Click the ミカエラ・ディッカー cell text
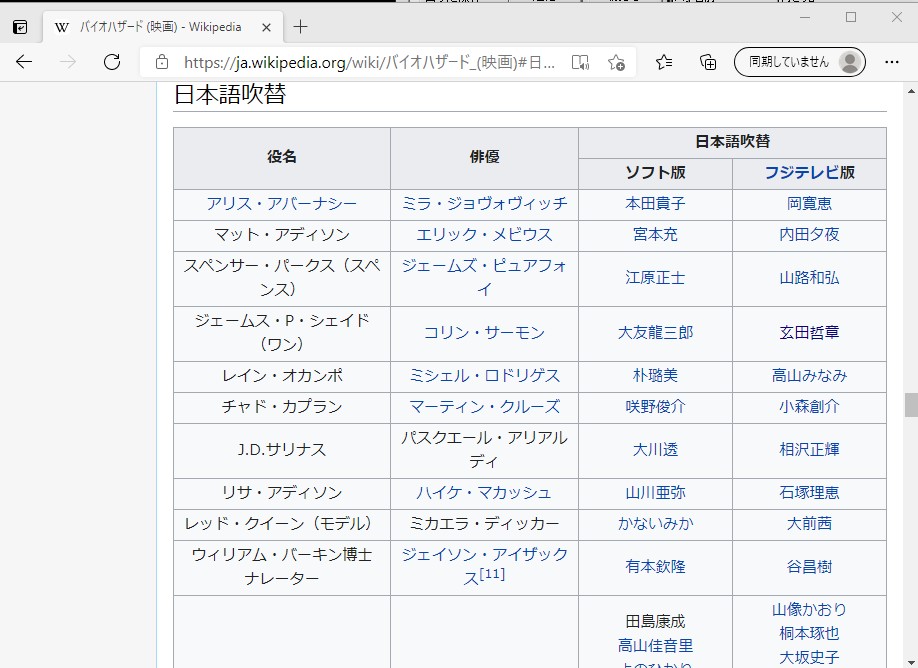 (x=484, y=524)
